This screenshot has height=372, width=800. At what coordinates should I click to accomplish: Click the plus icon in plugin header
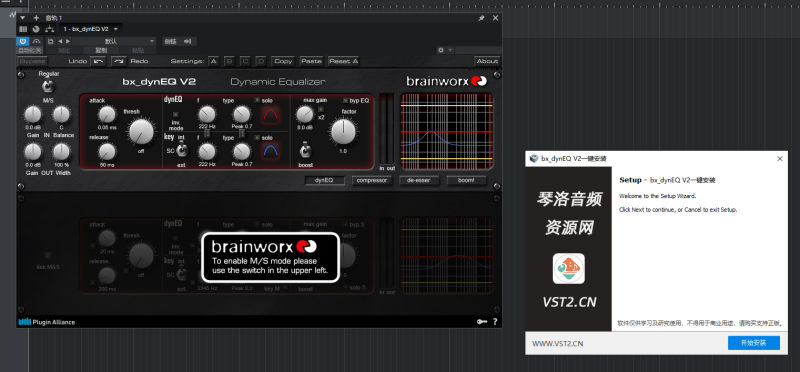pyautogui.click(x=36, y=18)
